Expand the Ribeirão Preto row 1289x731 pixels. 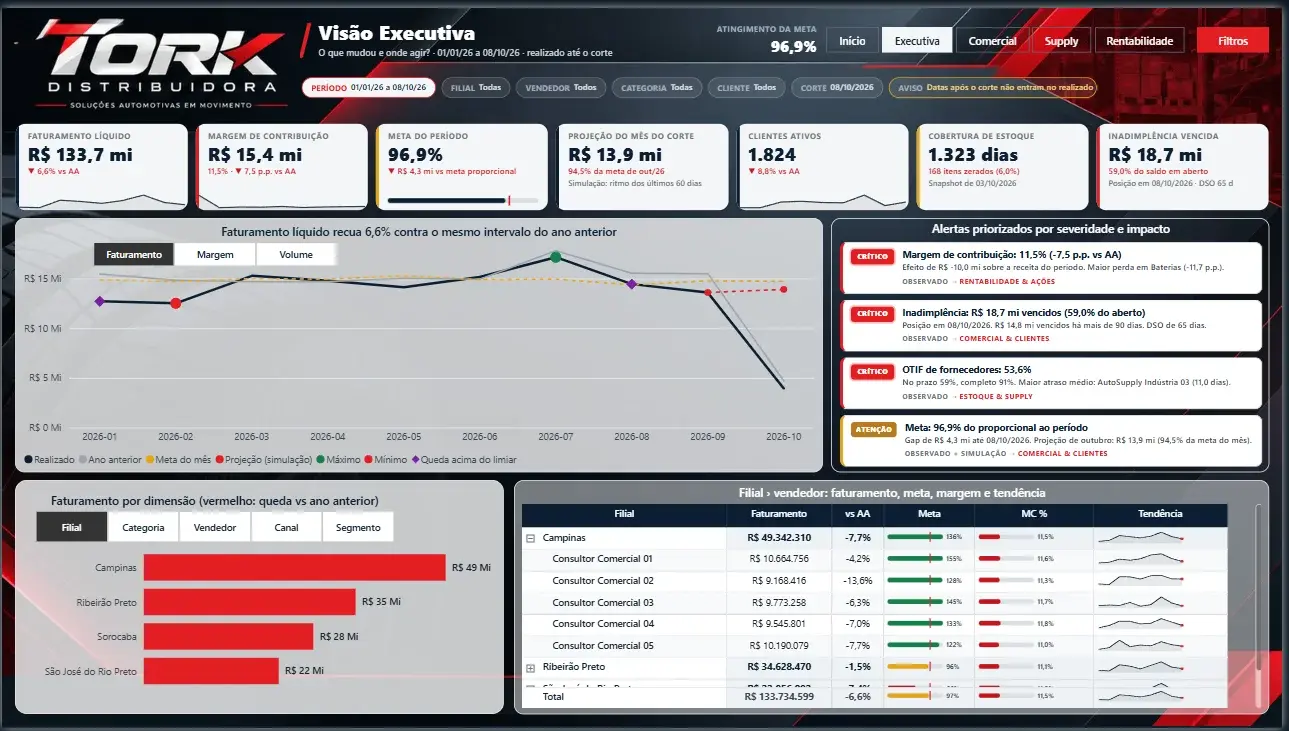coord(530,667)
